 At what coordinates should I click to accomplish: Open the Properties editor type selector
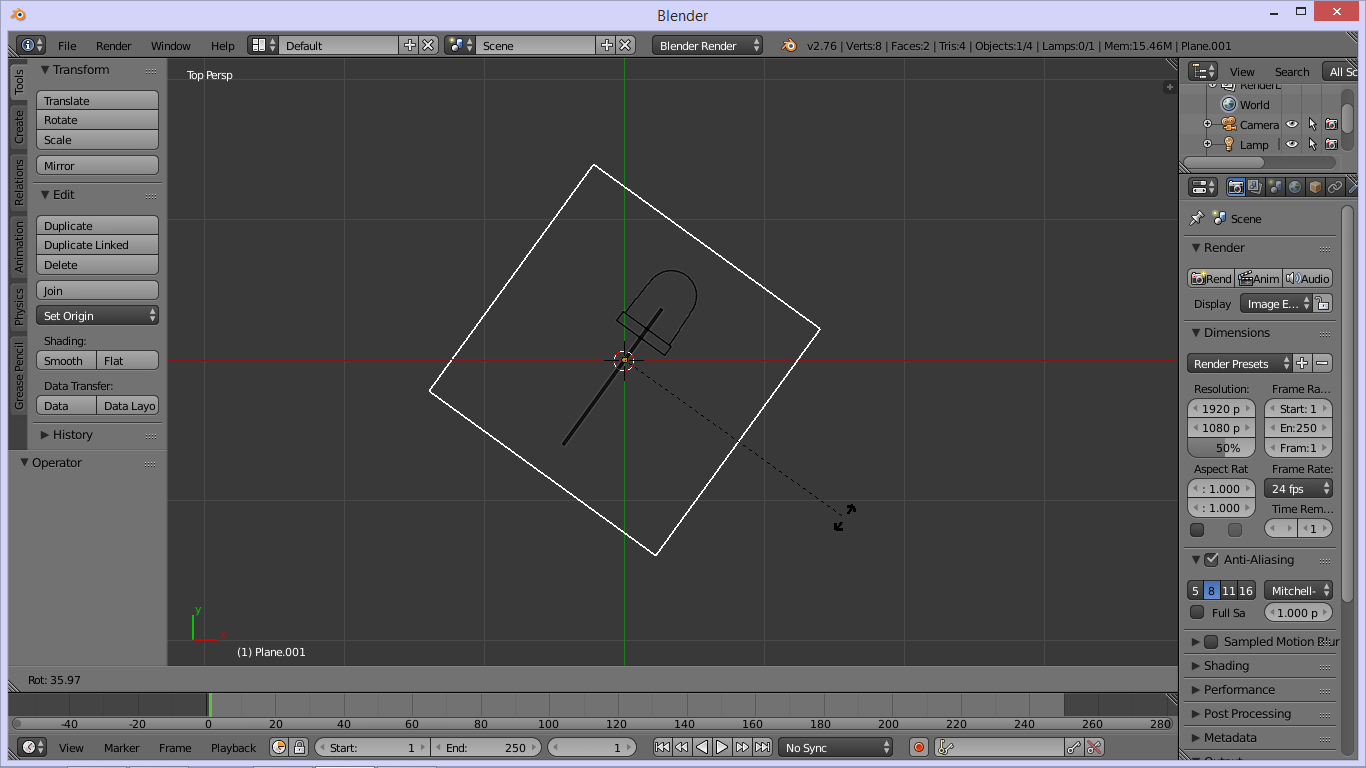coord(1203,187)
